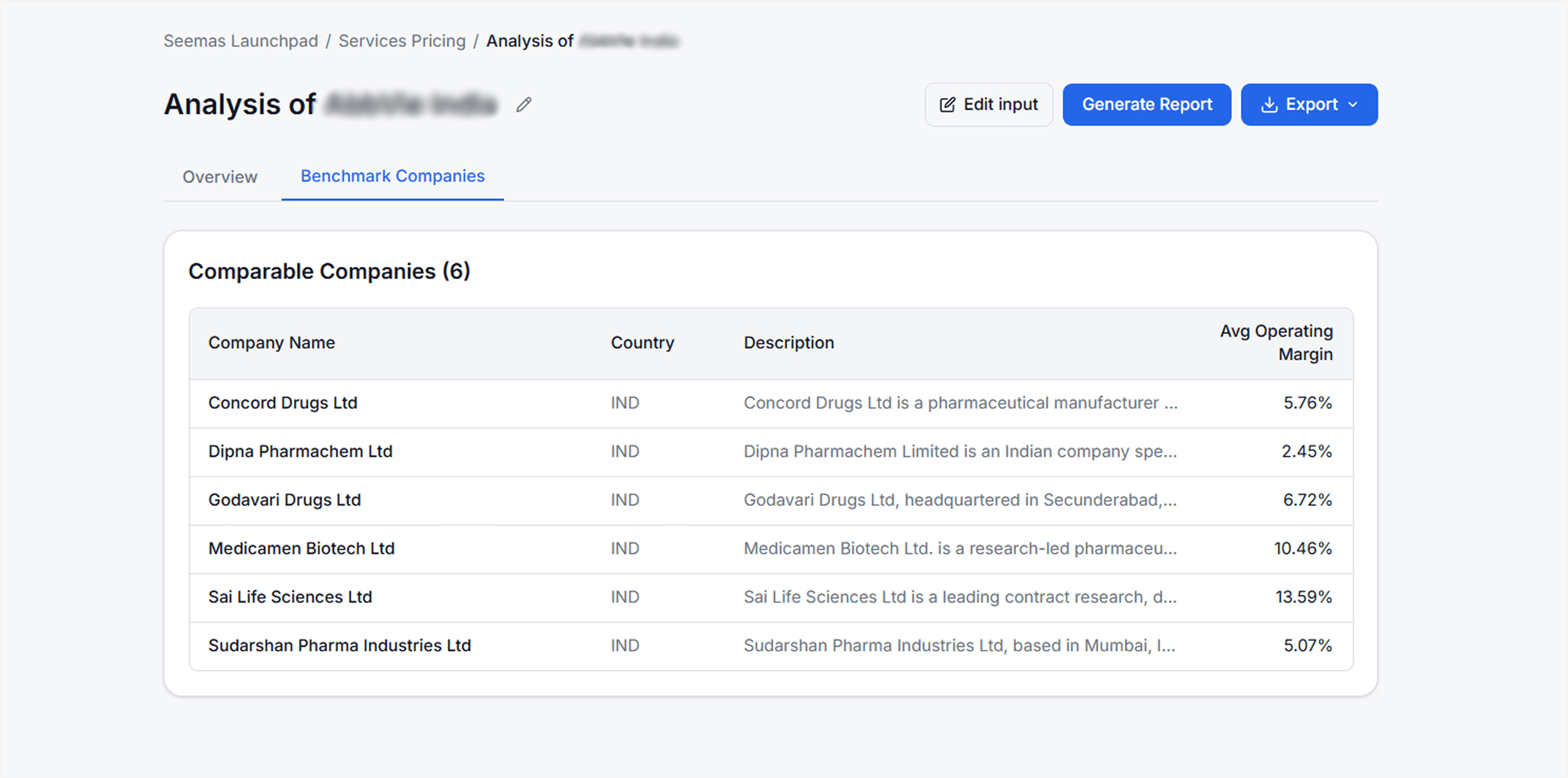Image resolution: width=1568 pixels, height=778 pixels.
Task: Click the Company Name column header
Action: [271, 342]
